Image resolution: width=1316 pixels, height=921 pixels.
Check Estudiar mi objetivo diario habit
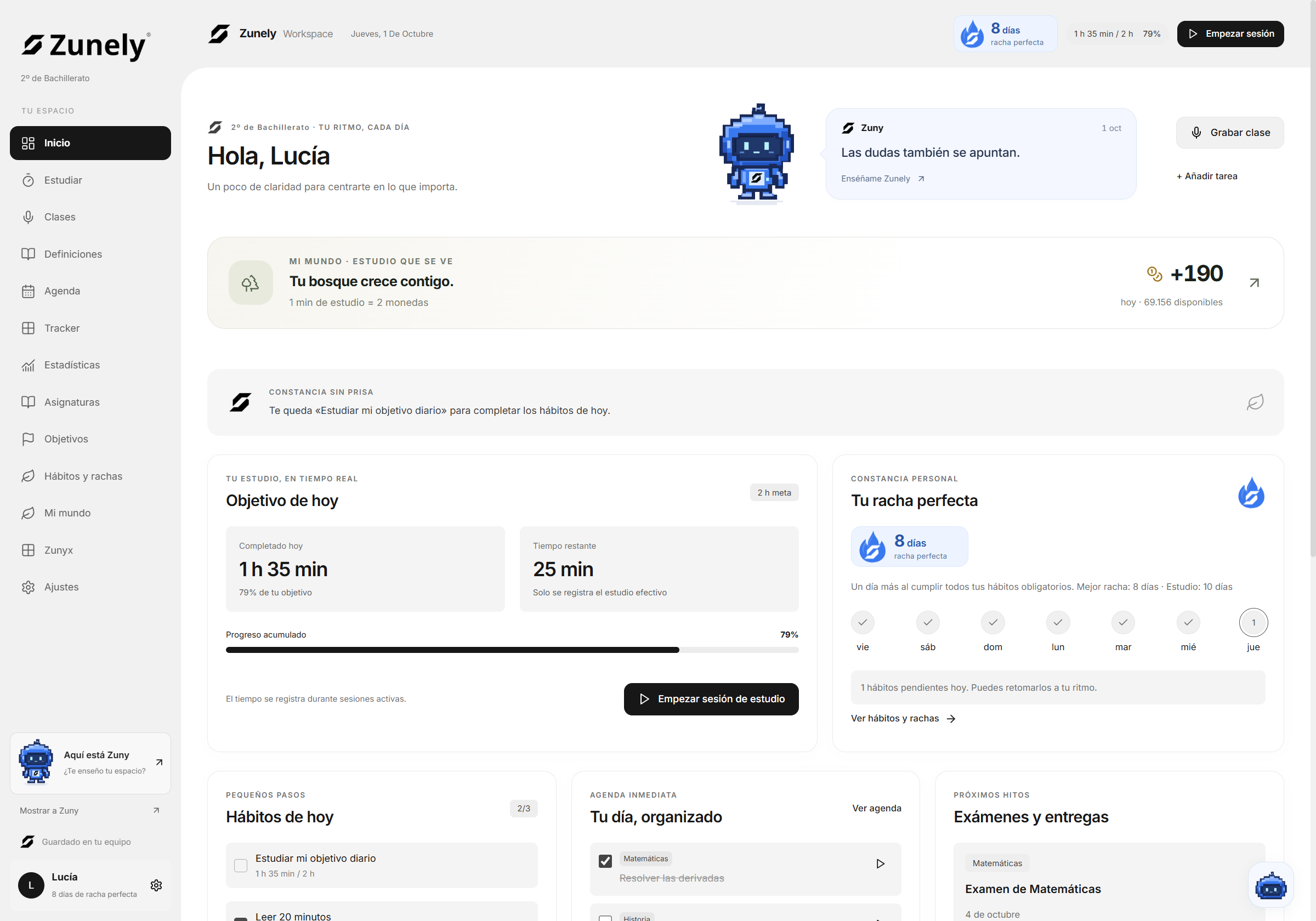(x=241, y=866)
